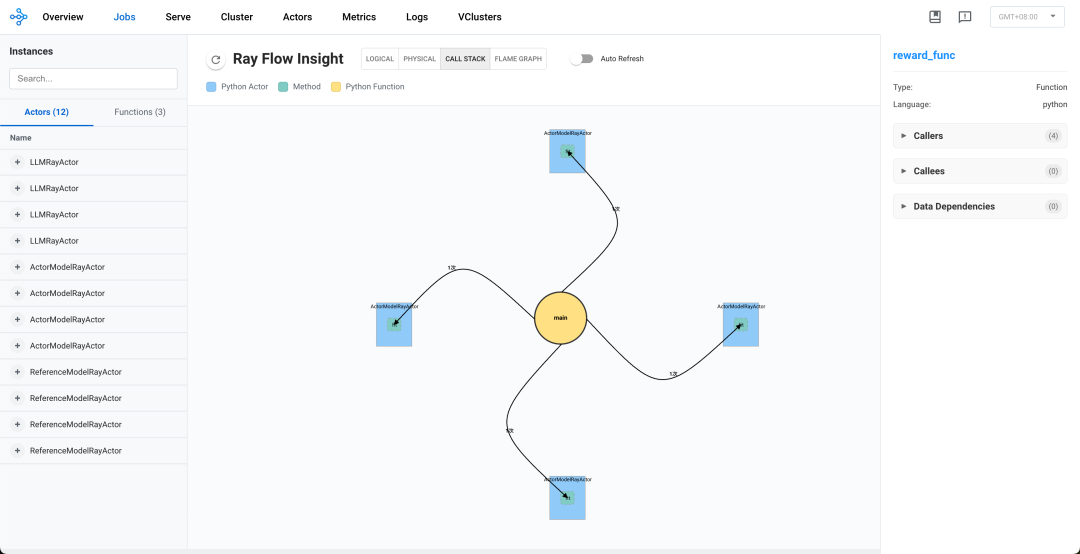Click the top ActorModelRayActor node in graph
1080x554 pixels.
pos(568,150)
